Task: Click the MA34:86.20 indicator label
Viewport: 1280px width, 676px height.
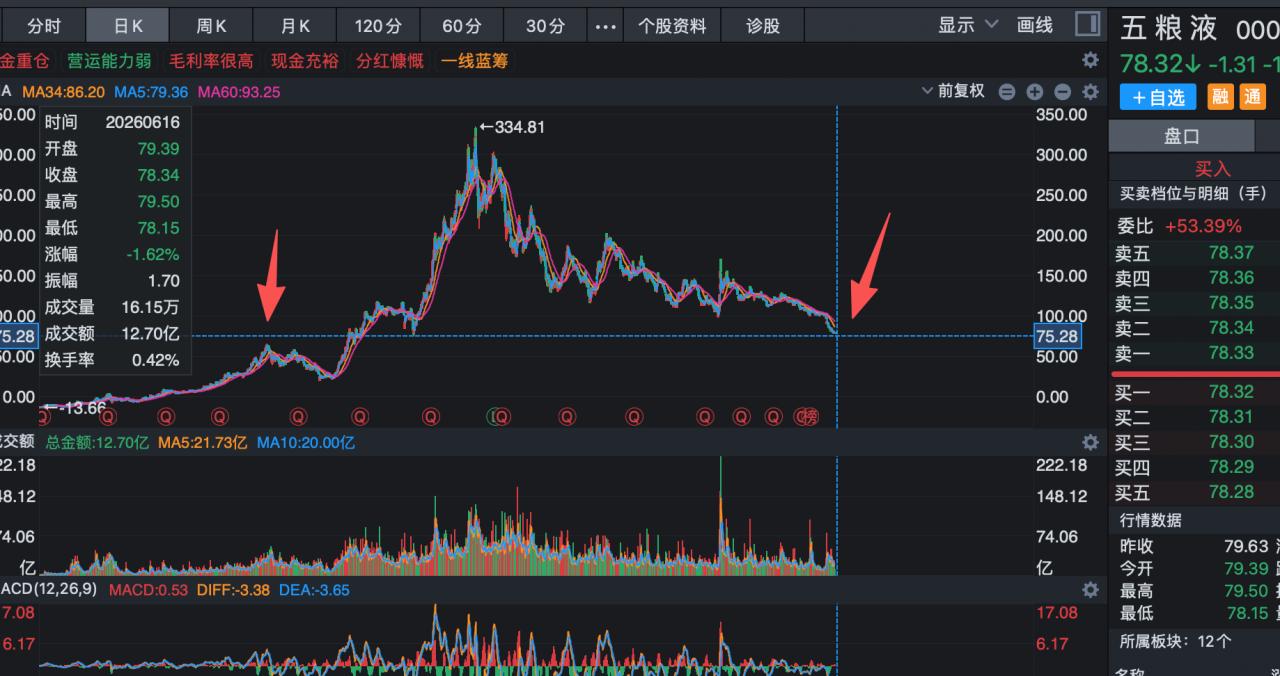Action: click(63, 92)
